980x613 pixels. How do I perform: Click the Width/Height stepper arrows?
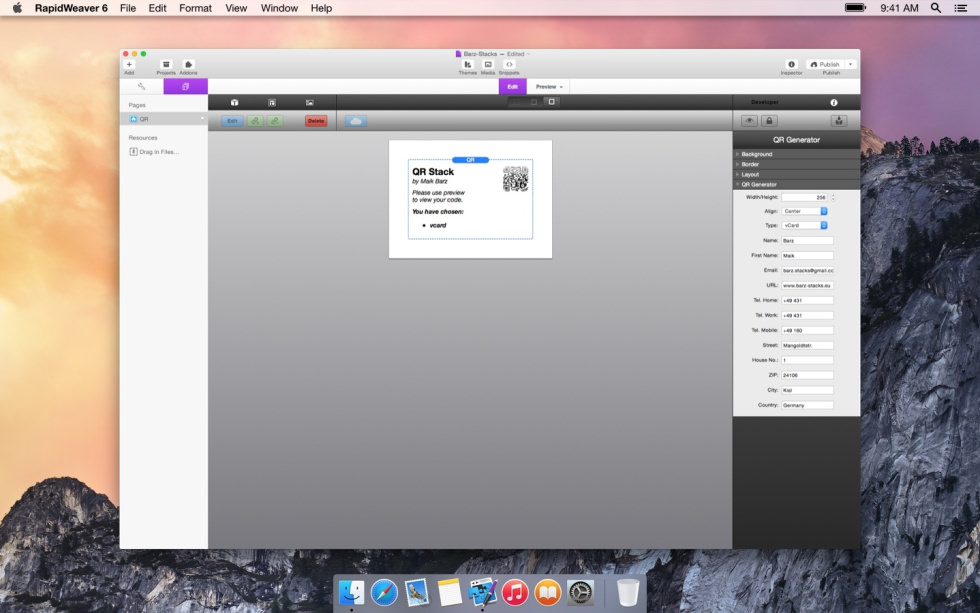832,197
